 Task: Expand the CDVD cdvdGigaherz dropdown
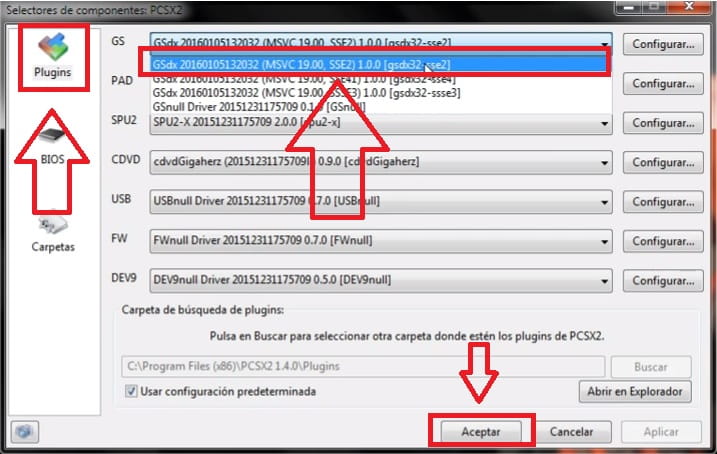tap(380, 162)
